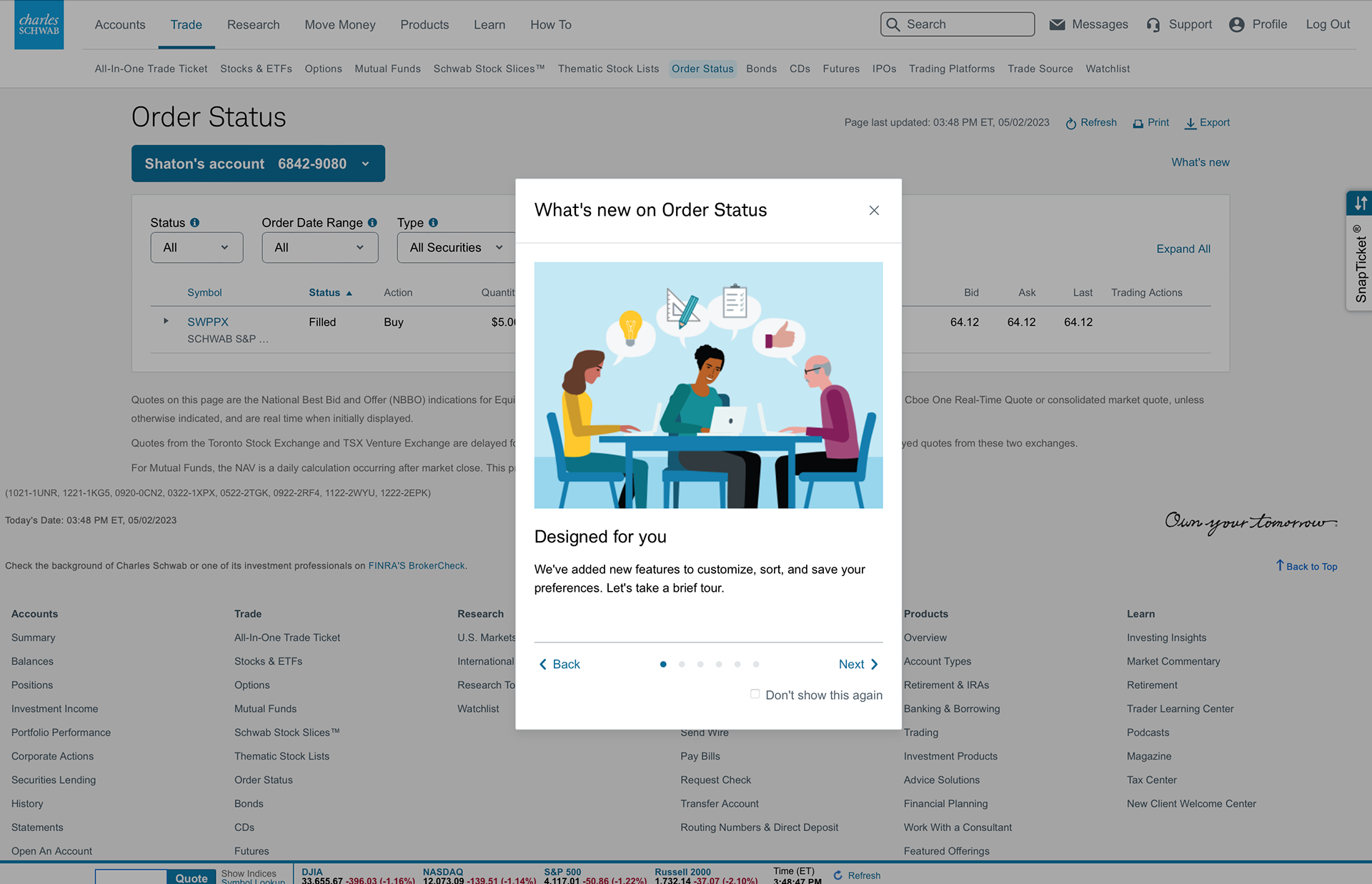1372x884 pixels.
Task: Click the Order Date Range info icon
Action: click(x=372, y=223)
